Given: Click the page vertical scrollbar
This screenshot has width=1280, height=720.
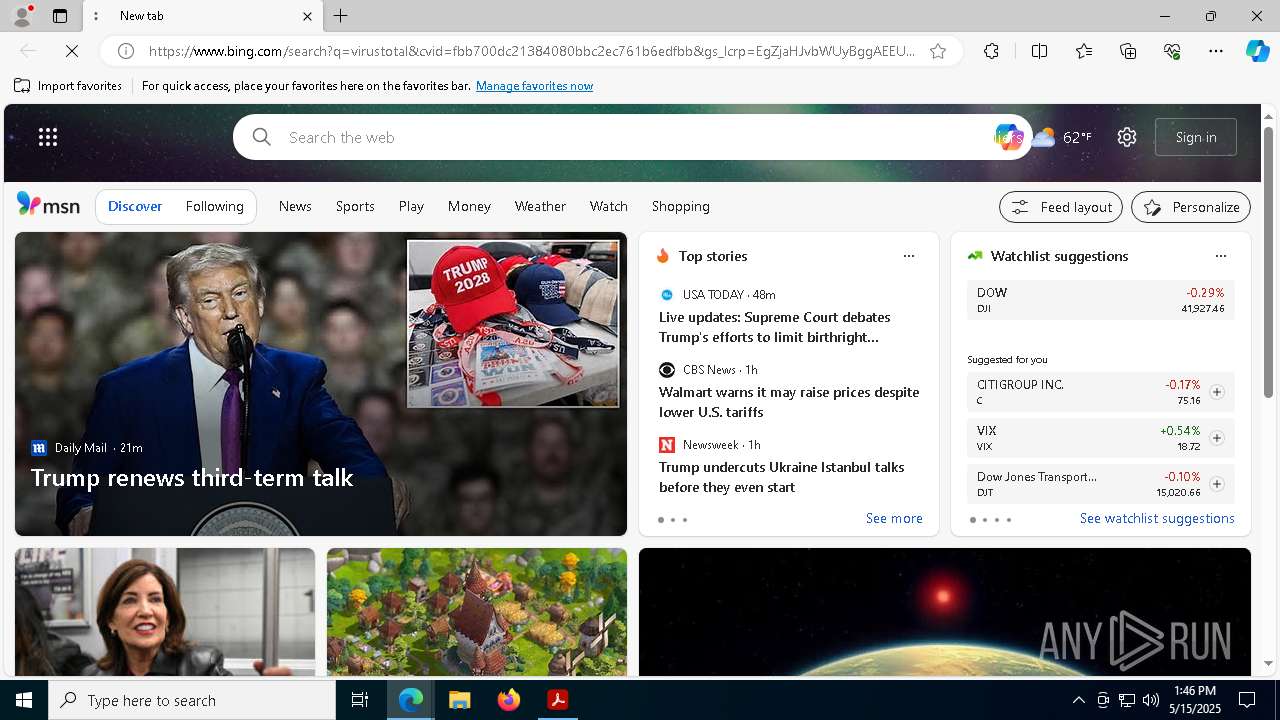Looking at the screenshot, I should coord(1268,262).
